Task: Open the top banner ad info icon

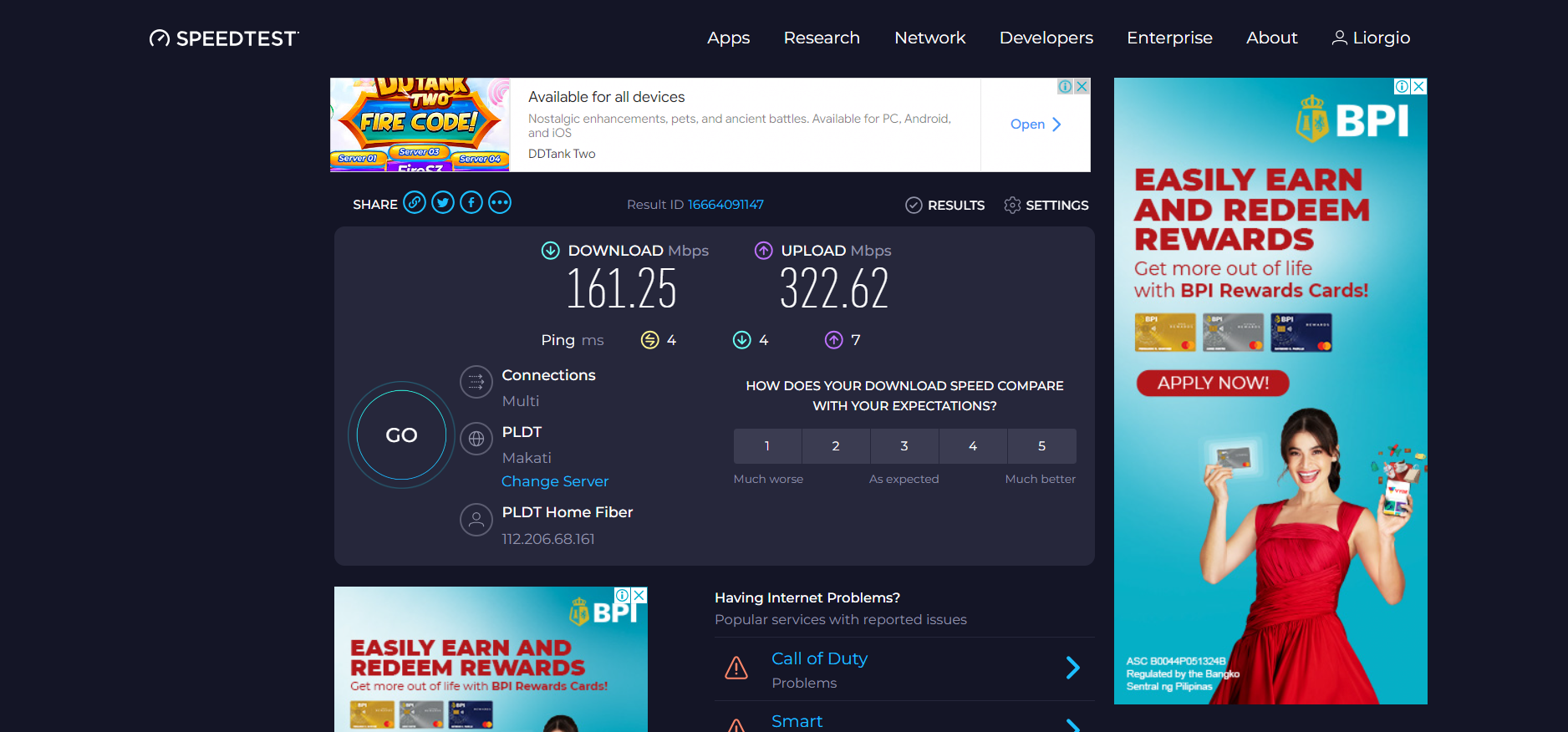Action: tap(1065, 86)
